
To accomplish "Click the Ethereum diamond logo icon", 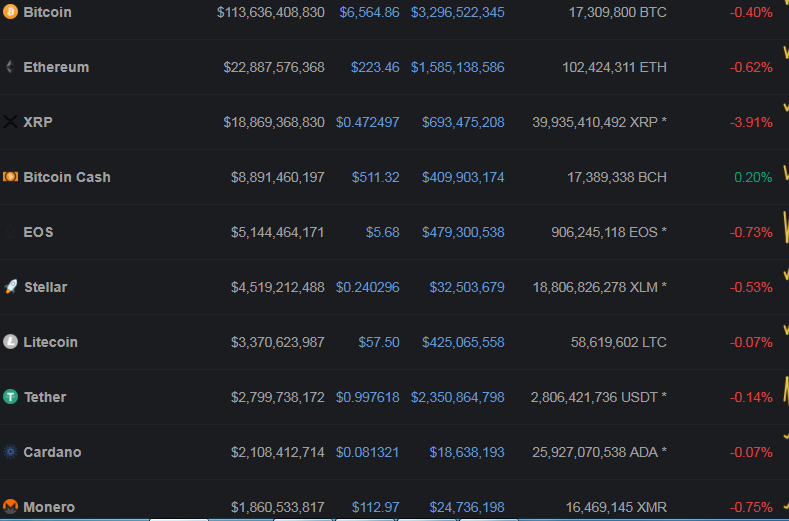I will [10, 66].
